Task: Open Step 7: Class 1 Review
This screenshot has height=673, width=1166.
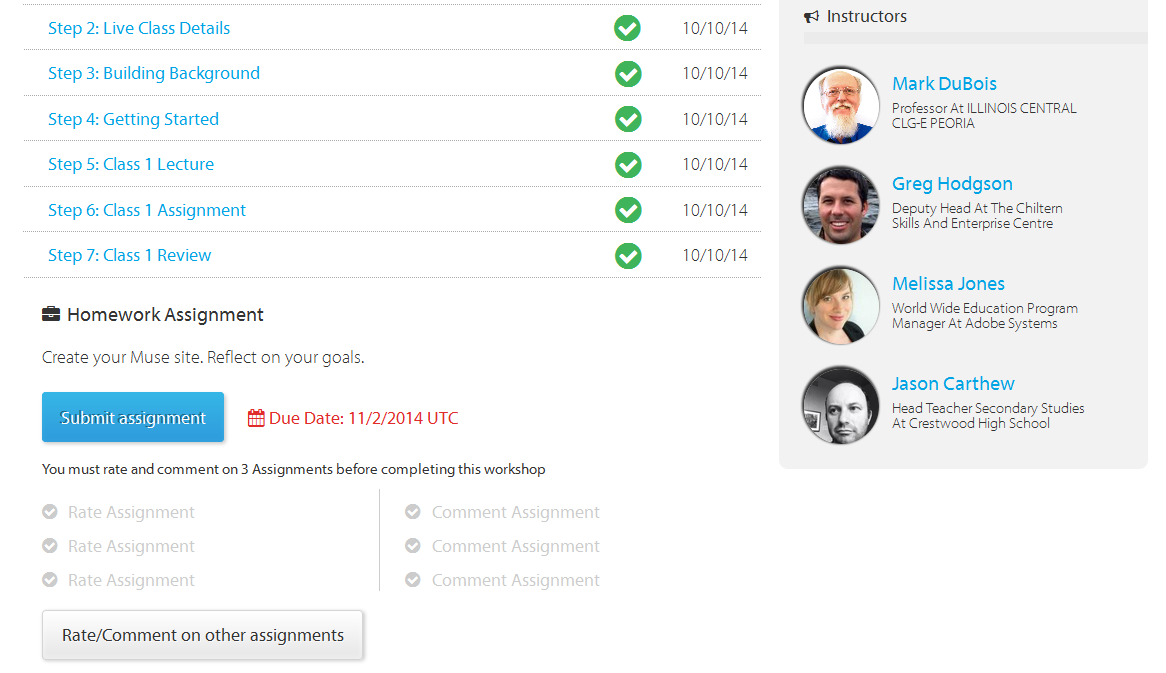Action: (129, 256)
